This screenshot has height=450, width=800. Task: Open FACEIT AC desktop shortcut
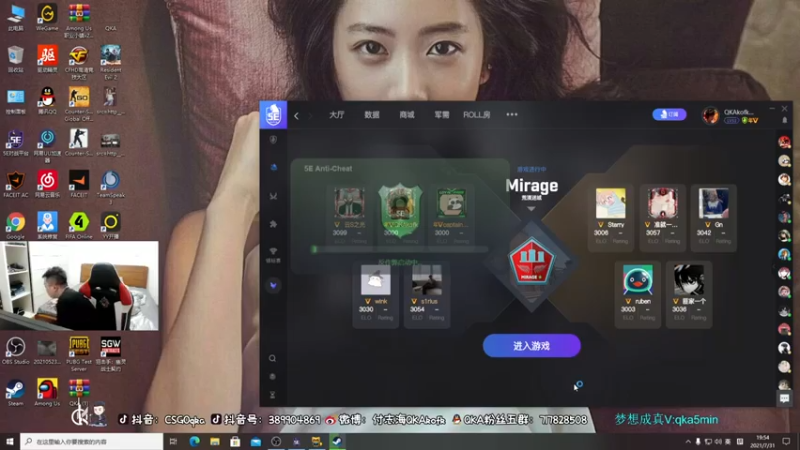tap(15, 184)
